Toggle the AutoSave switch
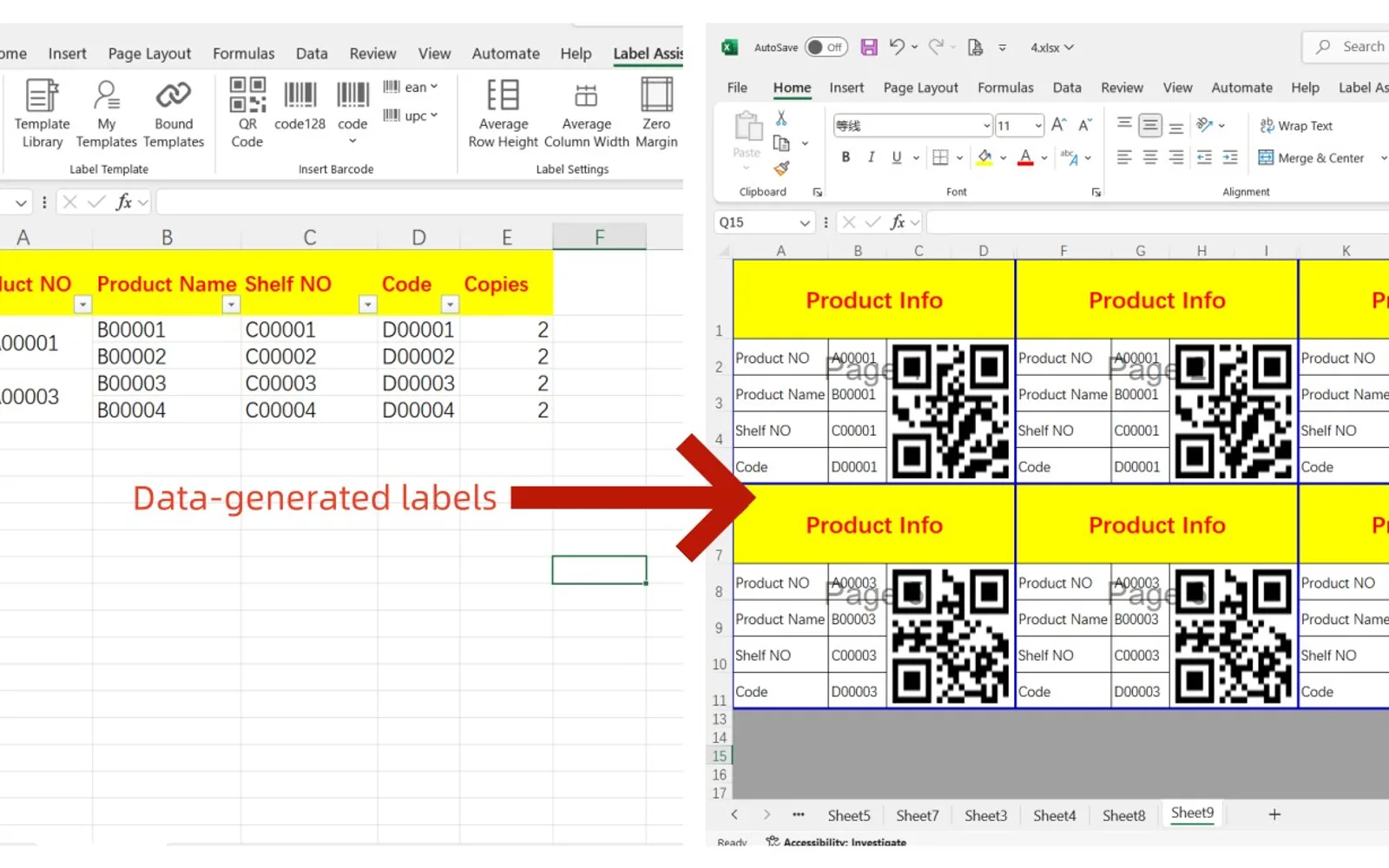The image size is (1389, 868). (826, 47)
